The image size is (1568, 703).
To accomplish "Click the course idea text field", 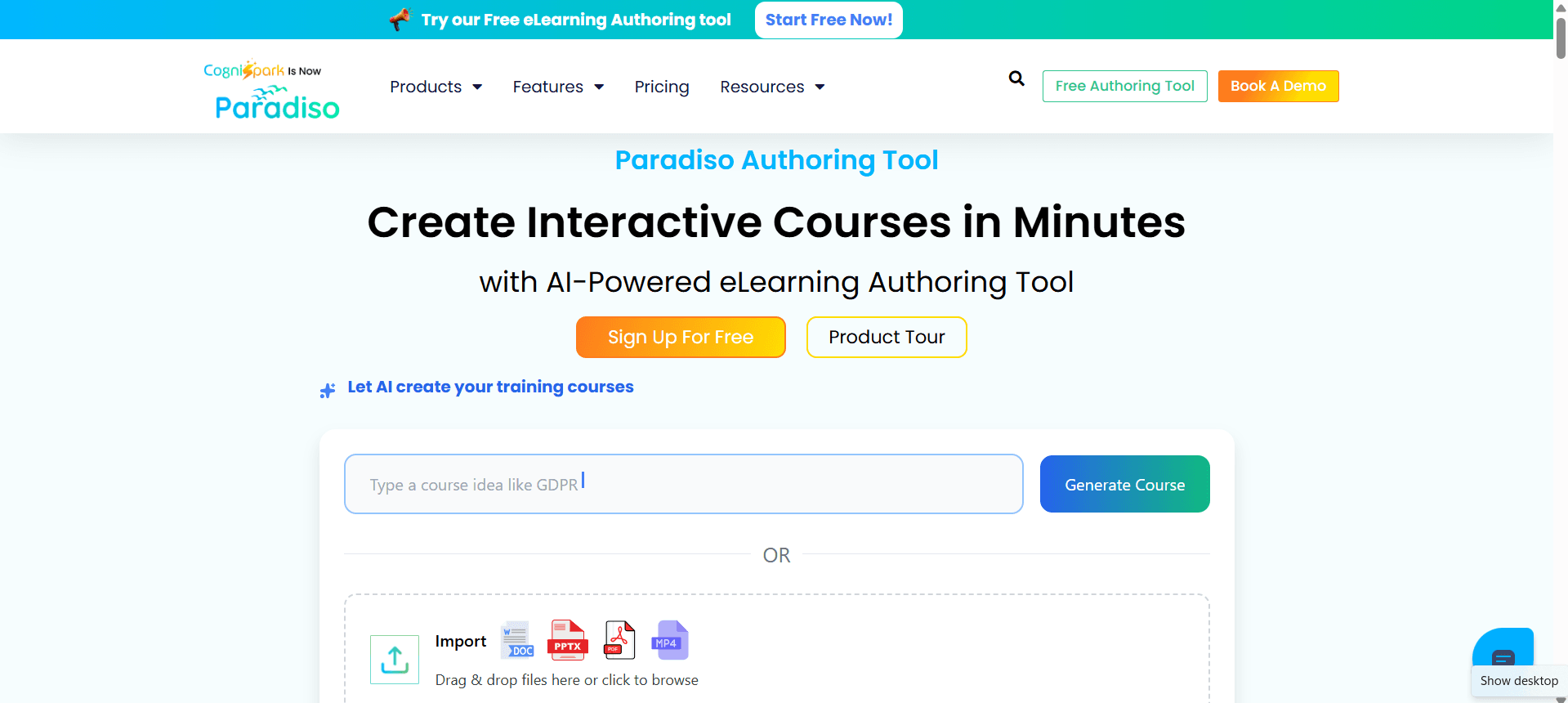I will click(683, 484).
